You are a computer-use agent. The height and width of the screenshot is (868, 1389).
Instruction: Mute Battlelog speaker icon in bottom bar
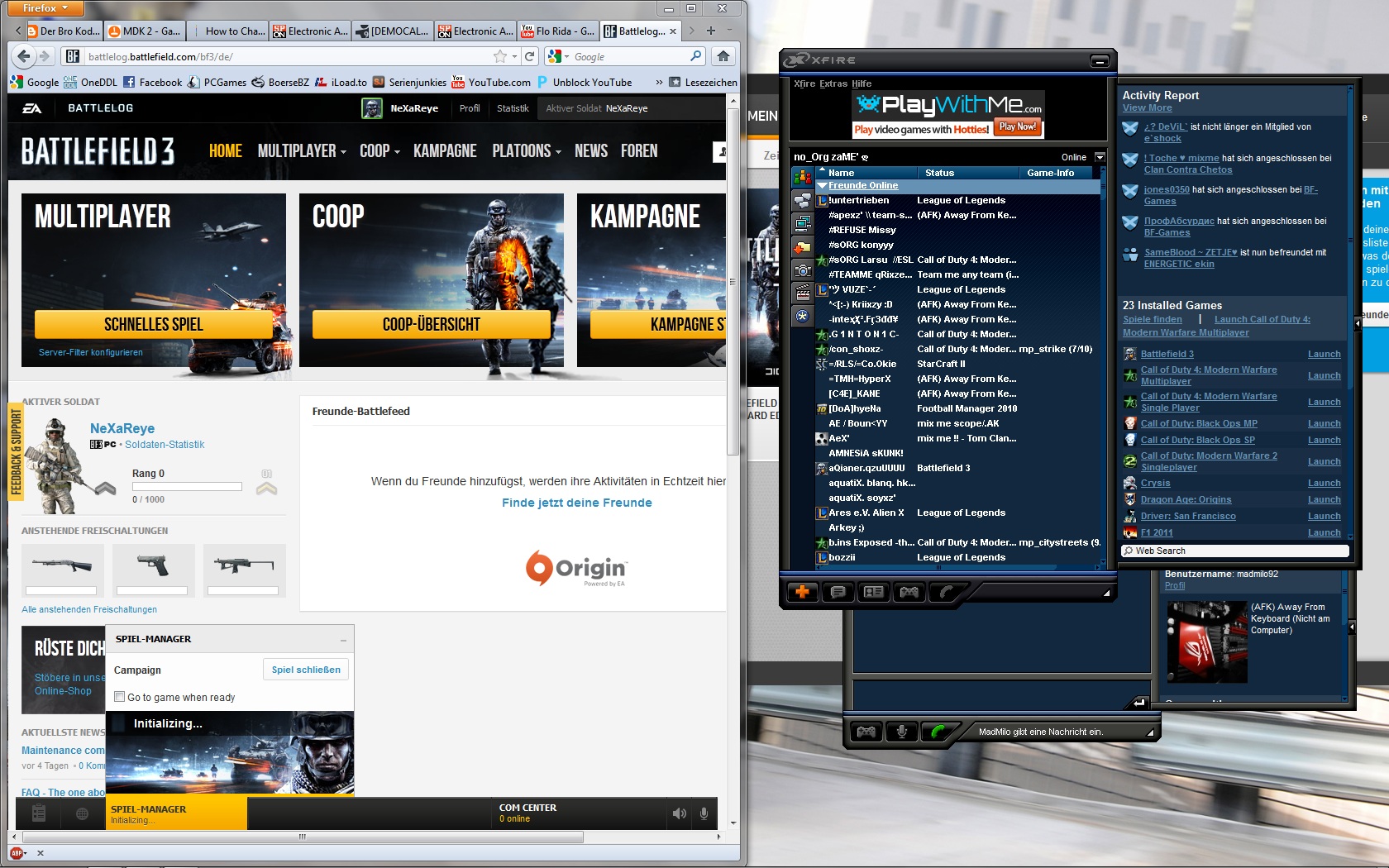tap(680, 813)
